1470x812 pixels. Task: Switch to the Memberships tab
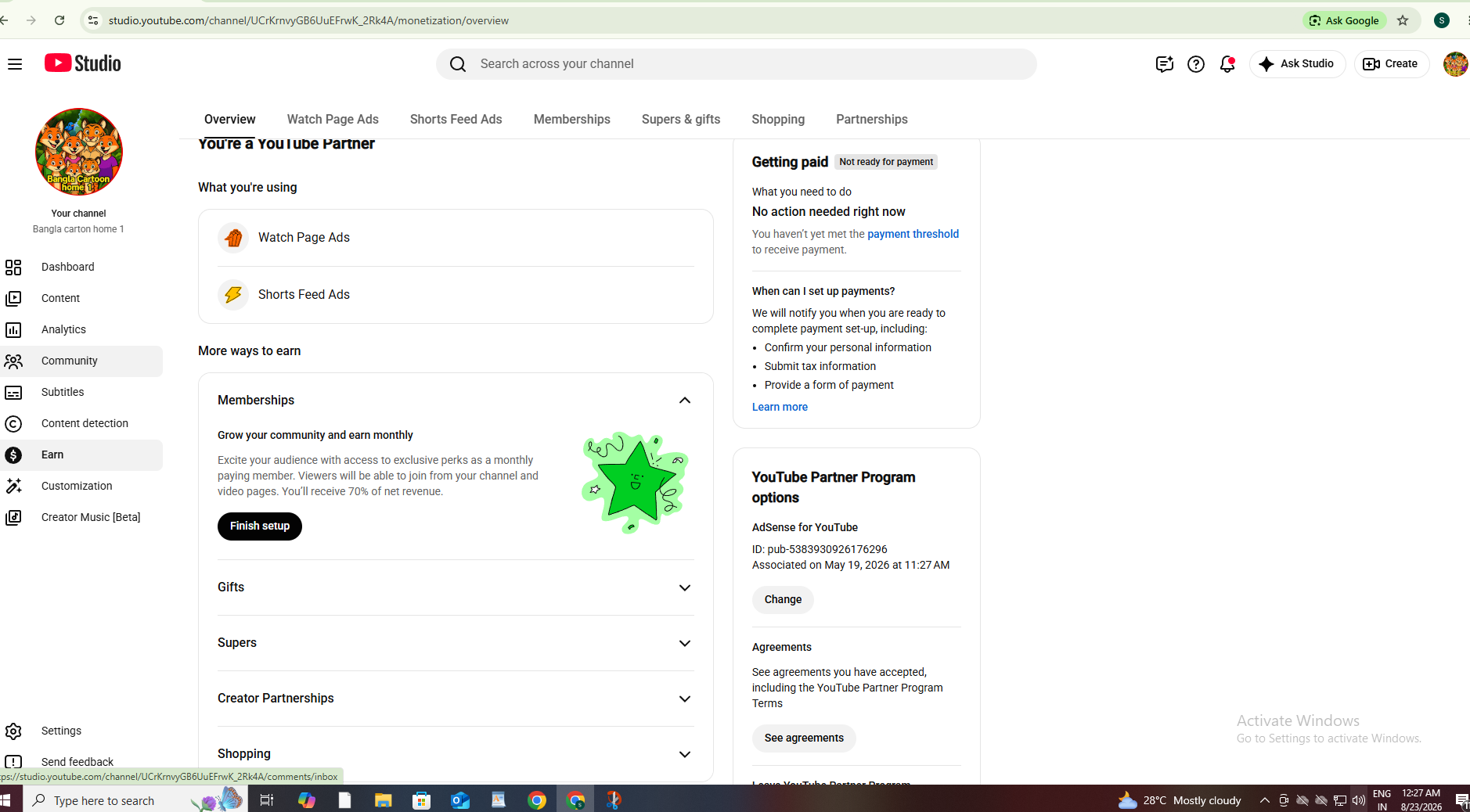coord(572,120)
